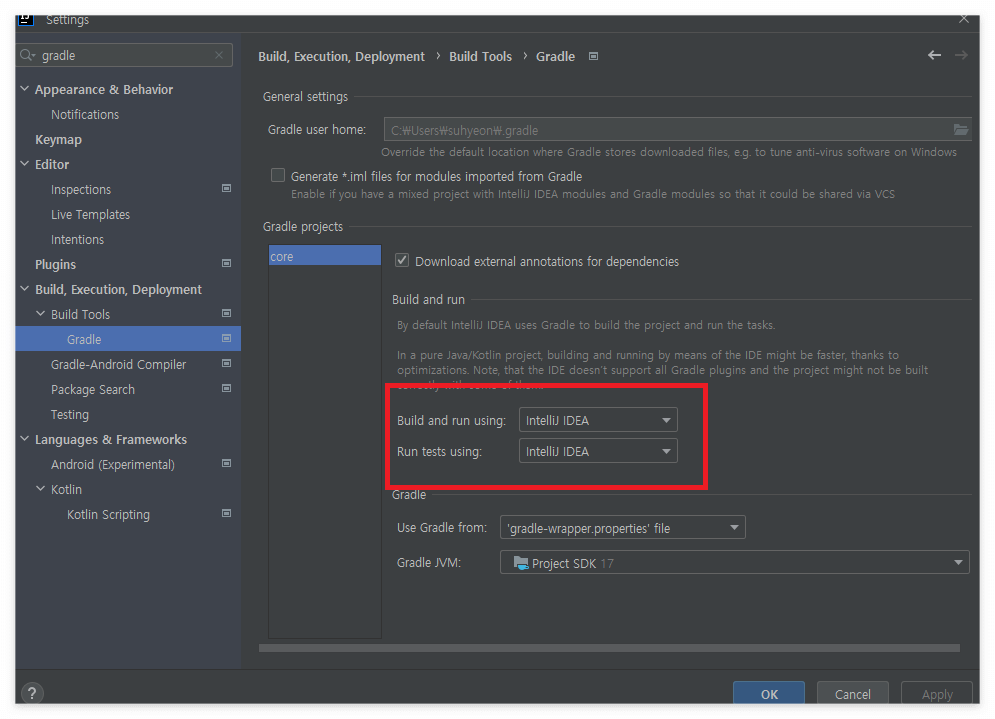Close the Settings dialog
The height and width of the screenshot is (719, 995).
[964, 19]
